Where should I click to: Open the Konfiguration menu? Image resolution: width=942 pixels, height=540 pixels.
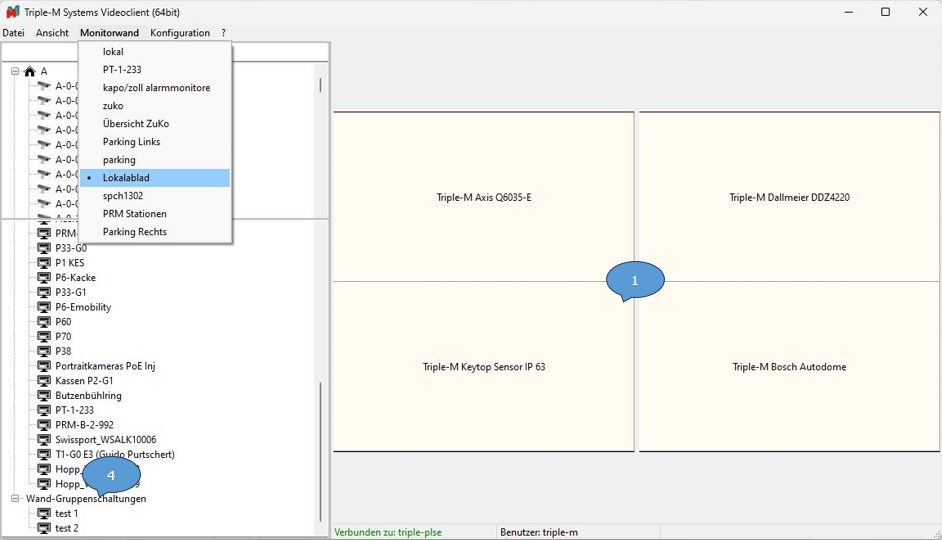pyautogui.click(x=180, y=33)
